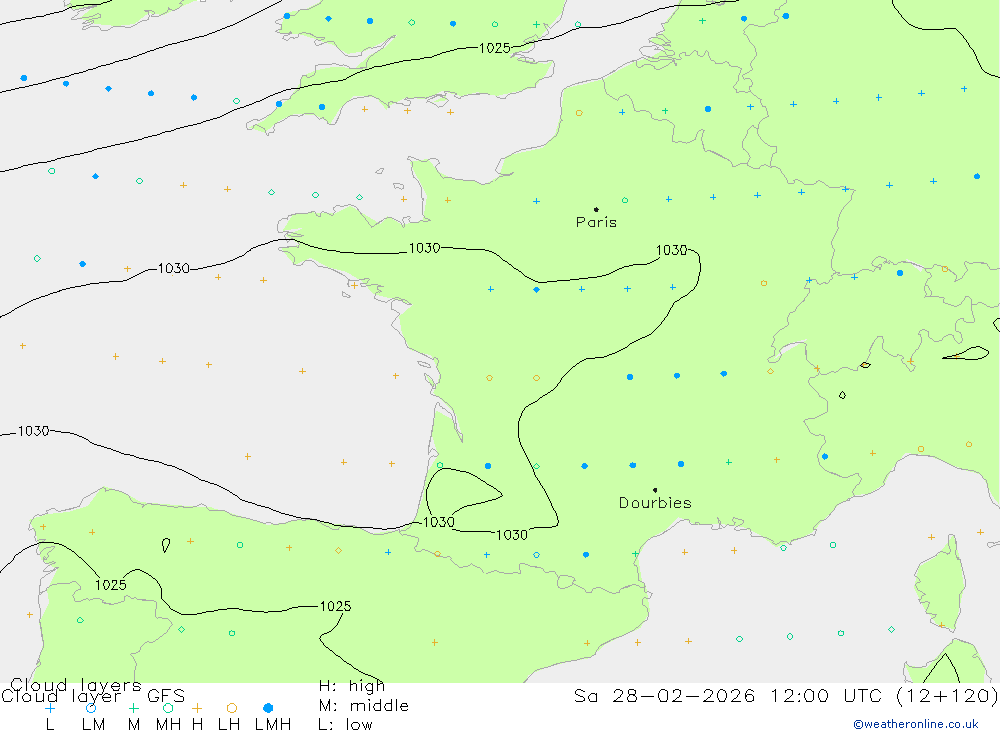Image resolution: width=1000 pixels, height=733 pixels.
Task: Click the 'H: high' legend text
Action: click(x=351, y=686)
